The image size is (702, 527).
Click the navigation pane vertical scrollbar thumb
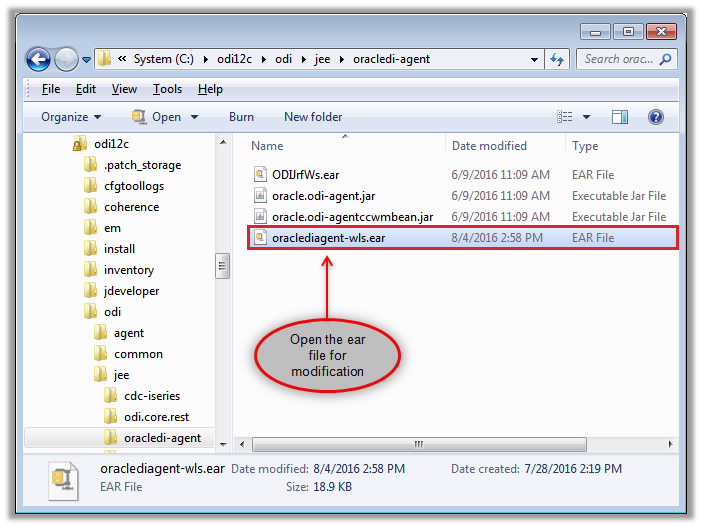[x=223, y=266]
